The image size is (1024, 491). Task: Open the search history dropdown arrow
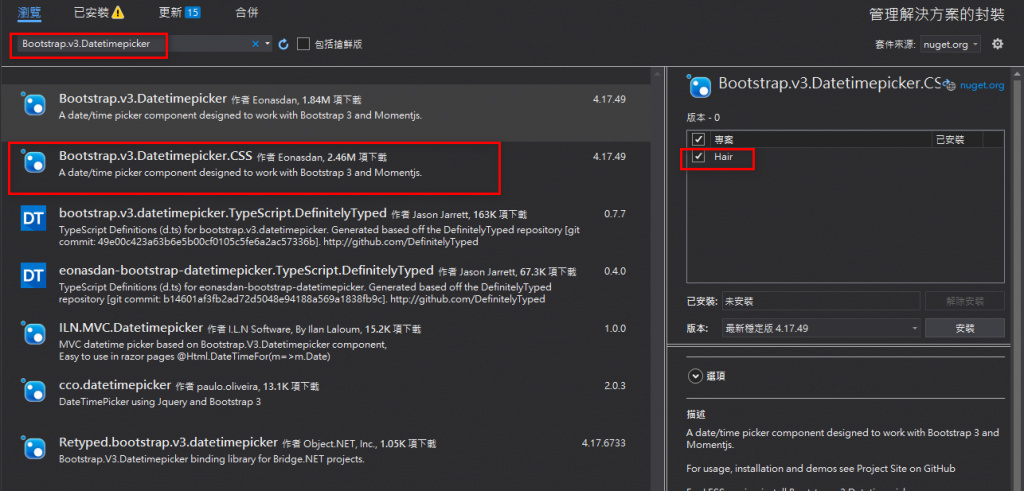[268, 44]
